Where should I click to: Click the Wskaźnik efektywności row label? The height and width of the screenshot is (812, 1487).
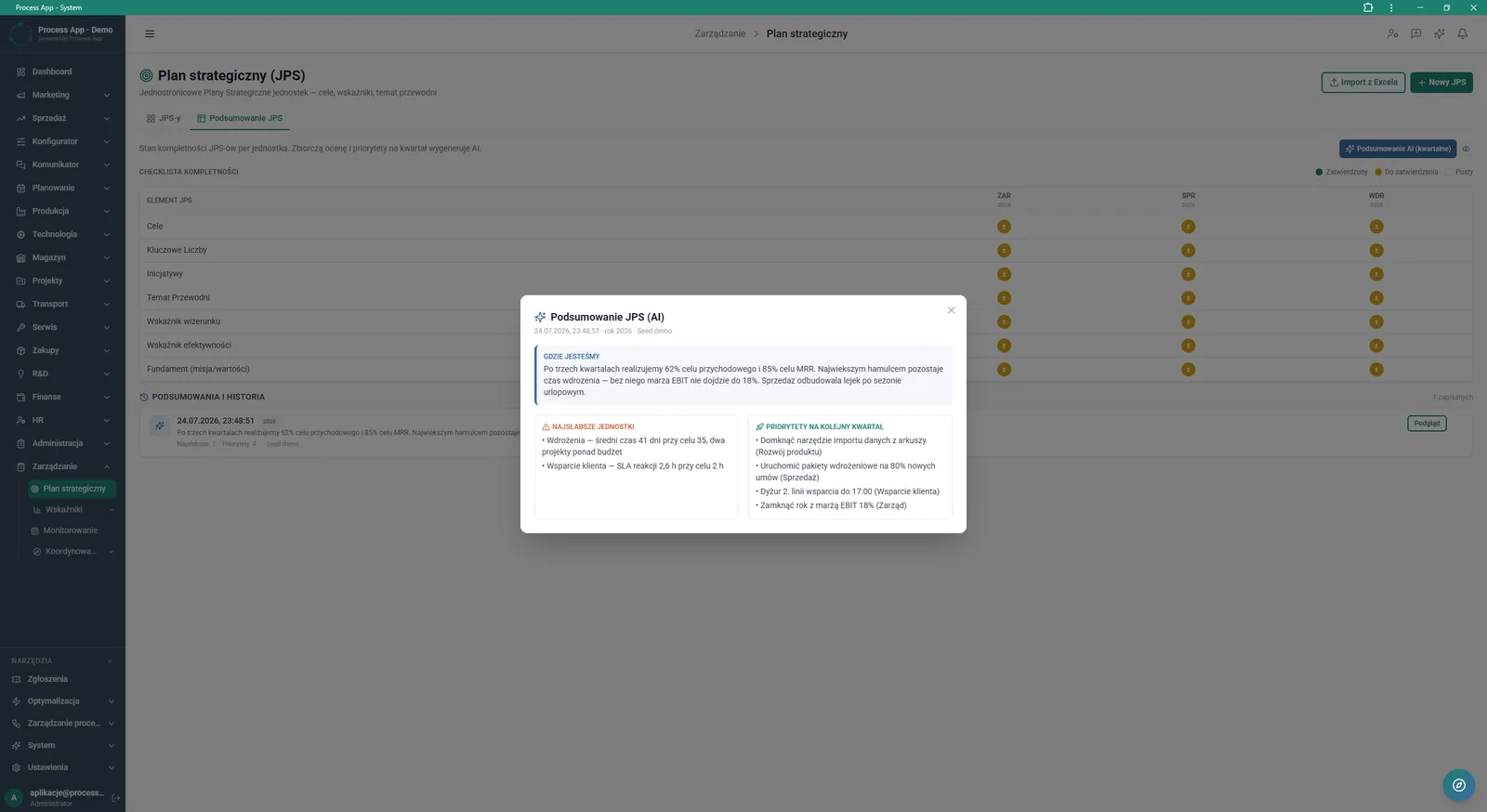(x=189, y=345)
